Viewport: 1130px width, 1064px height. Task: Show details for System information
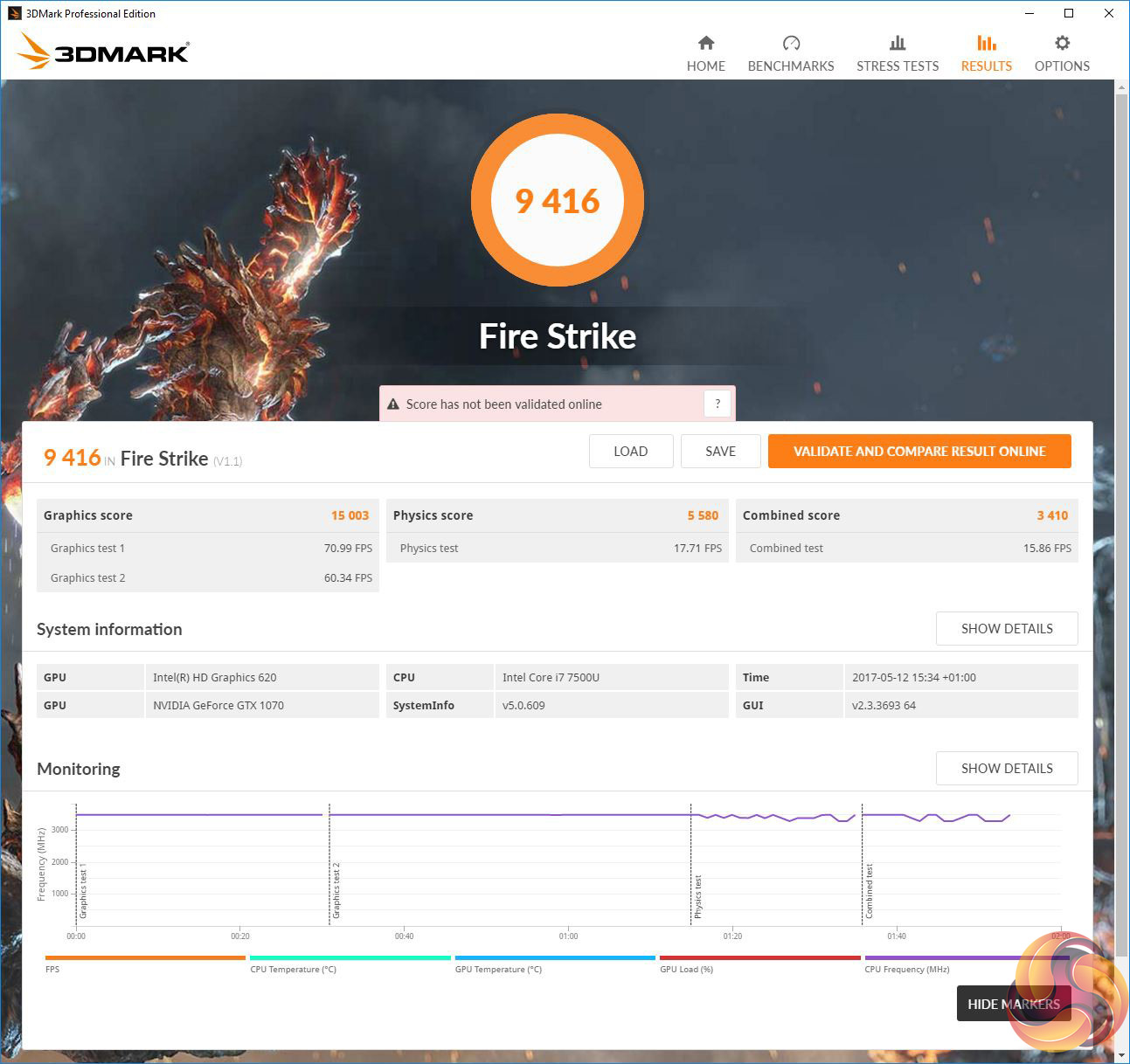click(x=1007, y=629)
